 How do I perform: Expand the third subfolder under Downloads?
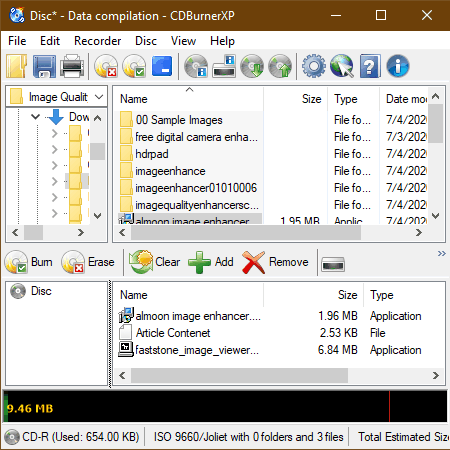(55, 165)
